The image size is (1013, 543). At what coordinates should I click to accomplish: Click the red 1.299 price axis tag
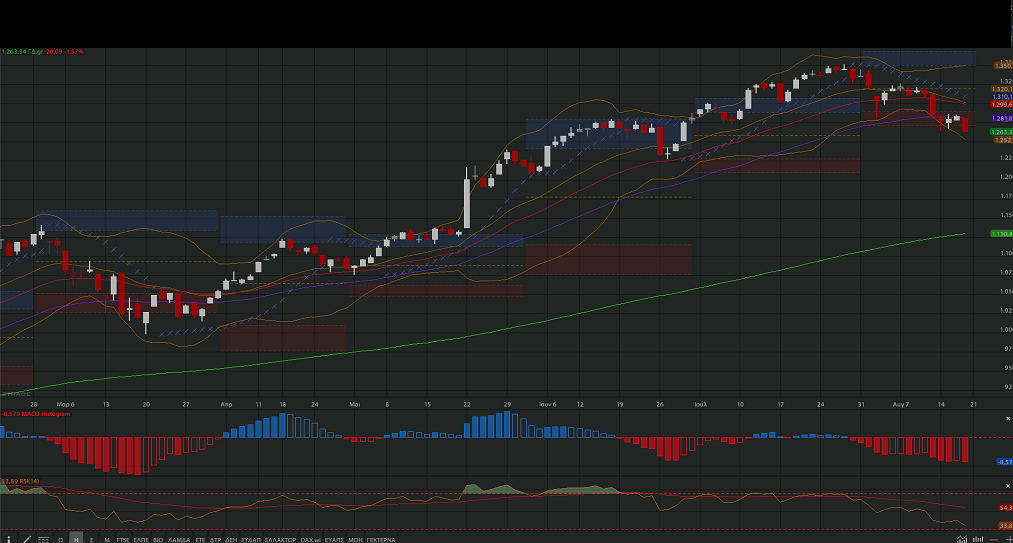click(1002, 104)
